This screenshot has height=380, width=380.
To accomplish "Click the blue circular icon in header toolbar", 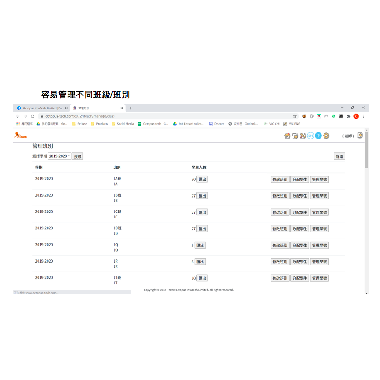I will coord(318,135).
